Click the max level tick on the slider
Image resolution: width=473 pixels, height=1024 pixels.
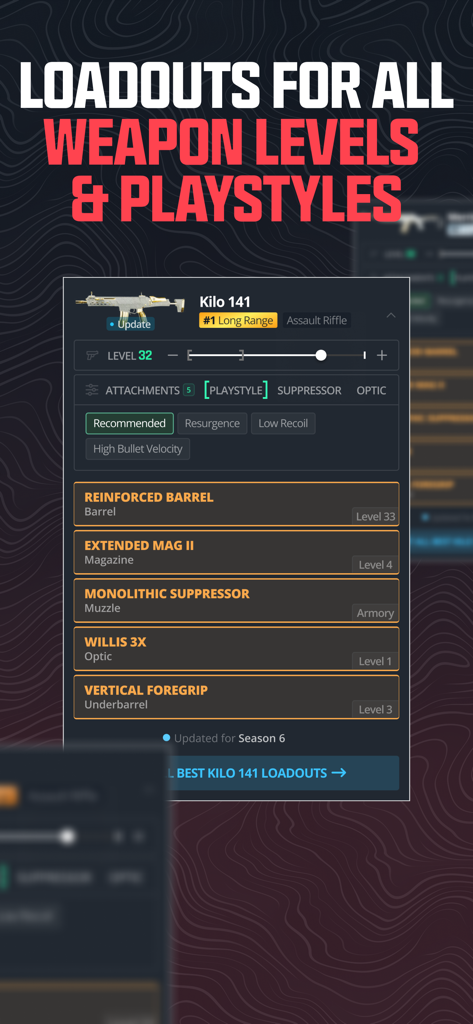click(x=365, y=355)
